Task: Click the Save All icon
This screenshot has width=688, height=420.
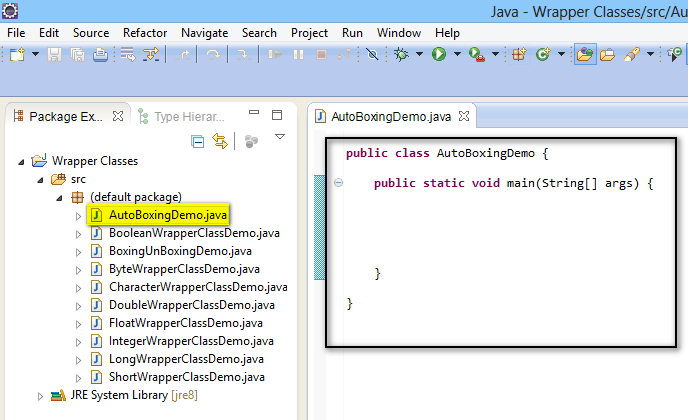Action: click(78, 54)
